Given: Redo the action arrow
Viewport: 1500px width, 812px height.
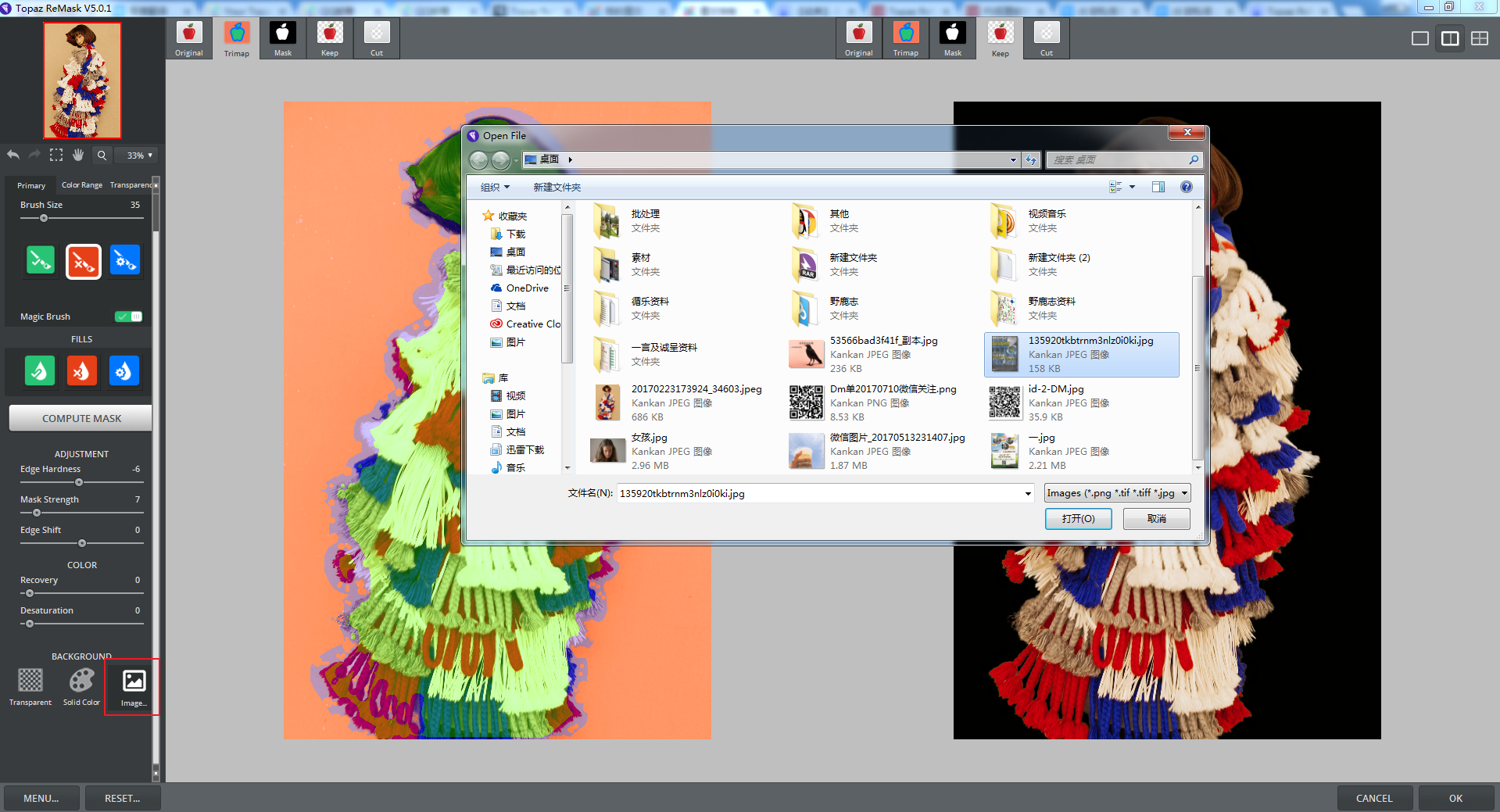Looking at the screenshot, I should (x=34, y=155).
